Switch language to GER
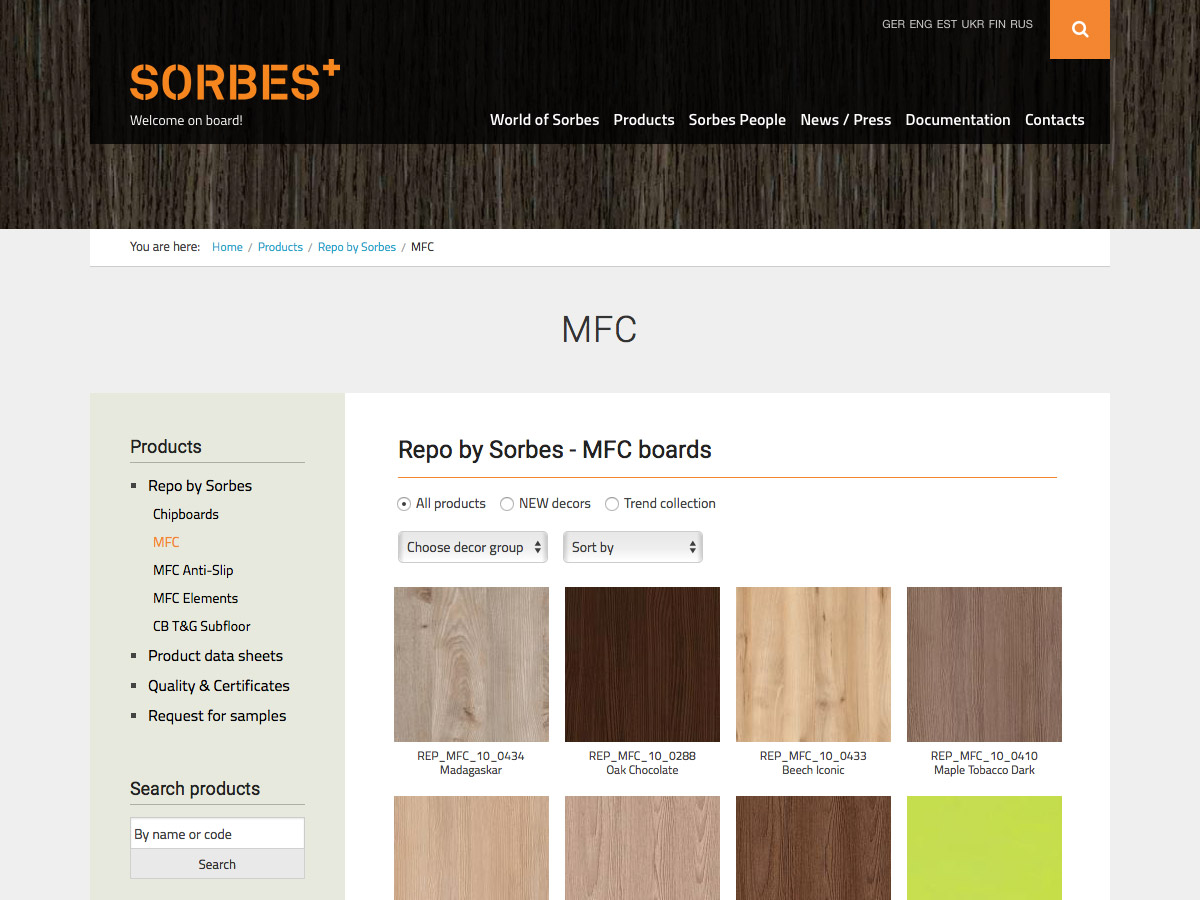Screen dimensions: 1200x900 pyautogui.click(x=893, y=24)
